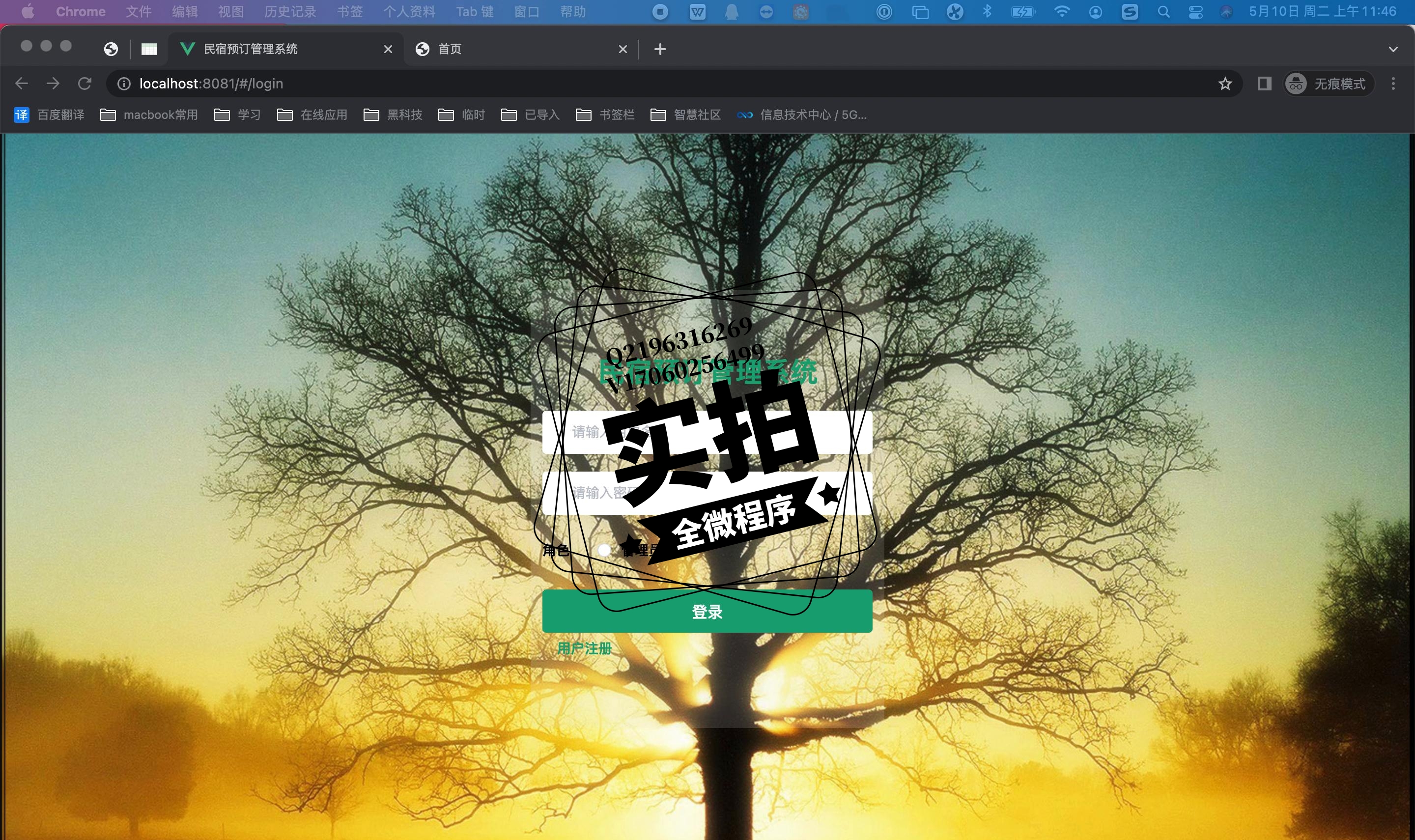Click the Sogou input method icon

[x=1130, y=11]
